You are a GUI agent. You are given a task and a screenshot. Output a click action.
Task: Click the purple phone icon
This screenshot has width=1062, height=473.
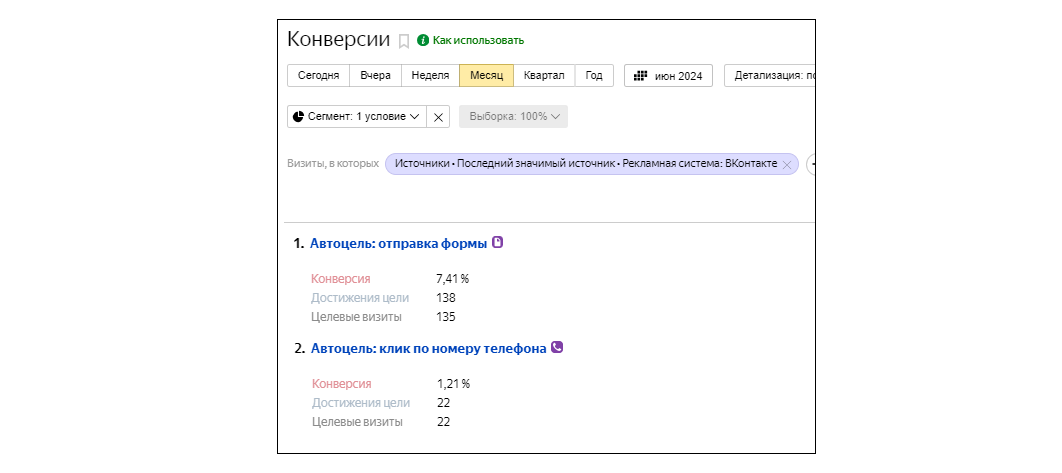pos(557,347)
